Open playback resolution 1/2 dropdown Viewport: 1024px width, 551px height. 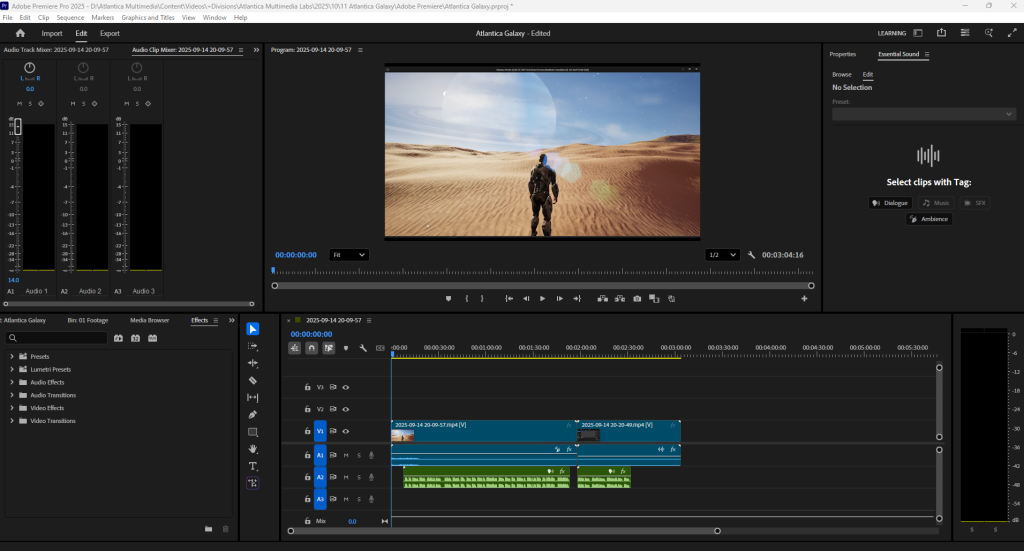(722, 255)
